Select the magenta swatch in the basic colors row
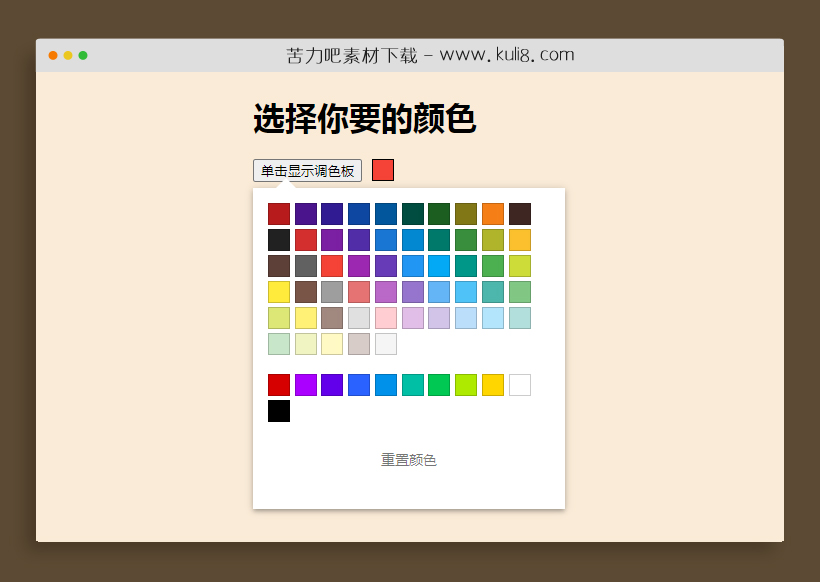Screen dimensions: 820x582 point(305,385)
